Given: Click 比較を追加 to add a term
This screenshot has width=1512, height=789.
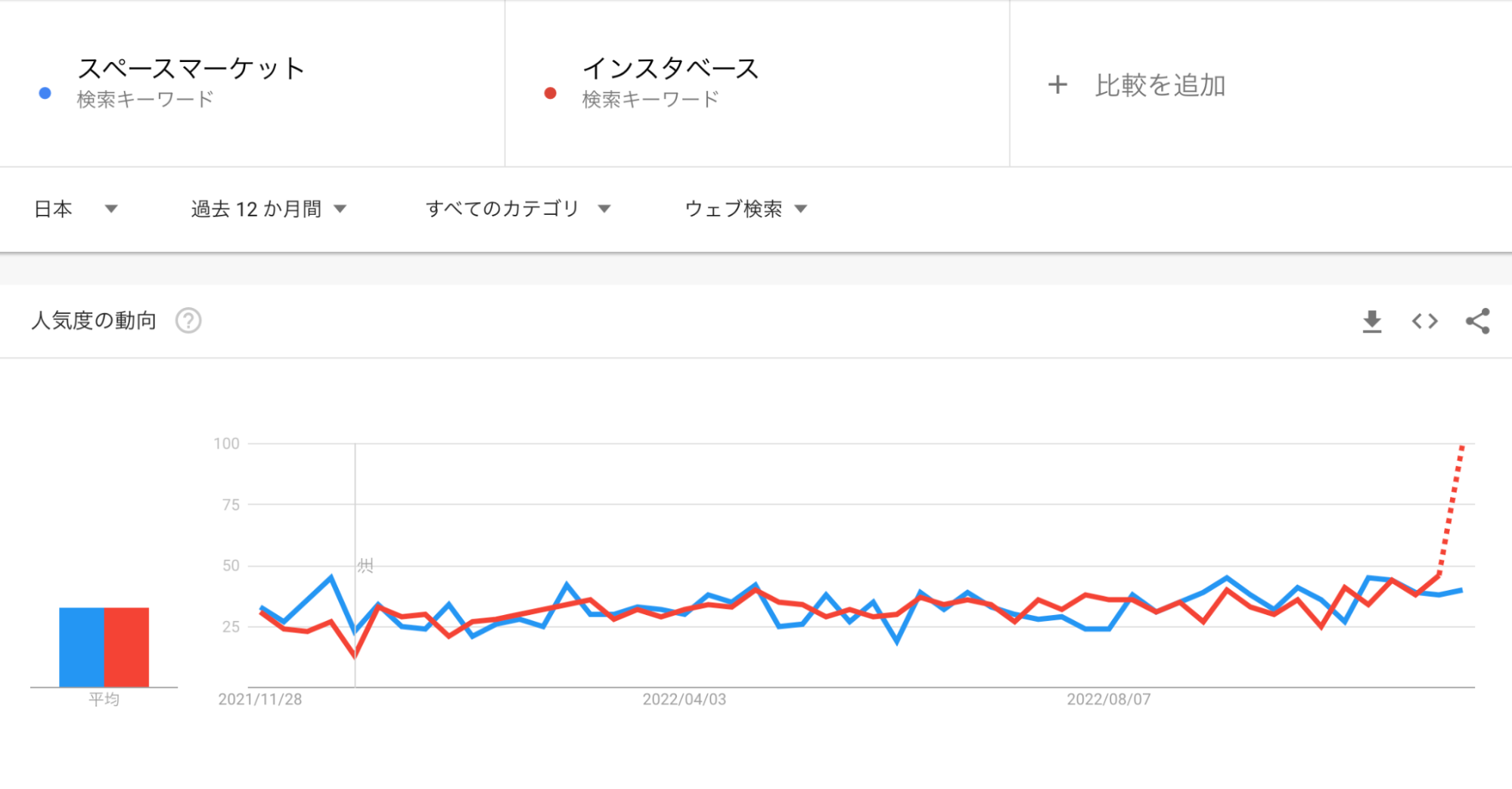Looking at the screenshot, I should click(1160, 85).
